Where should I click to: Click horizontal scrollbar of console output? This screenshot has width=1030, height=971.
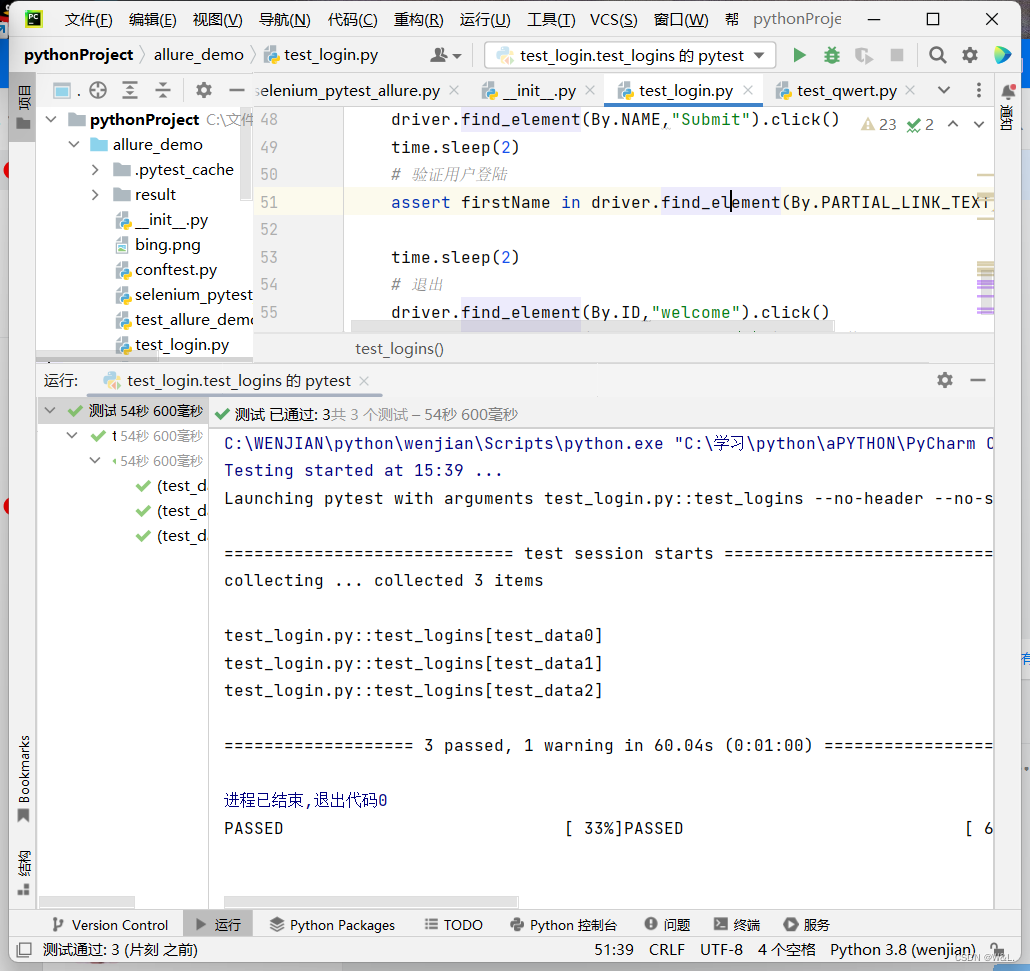coord(371,902)
